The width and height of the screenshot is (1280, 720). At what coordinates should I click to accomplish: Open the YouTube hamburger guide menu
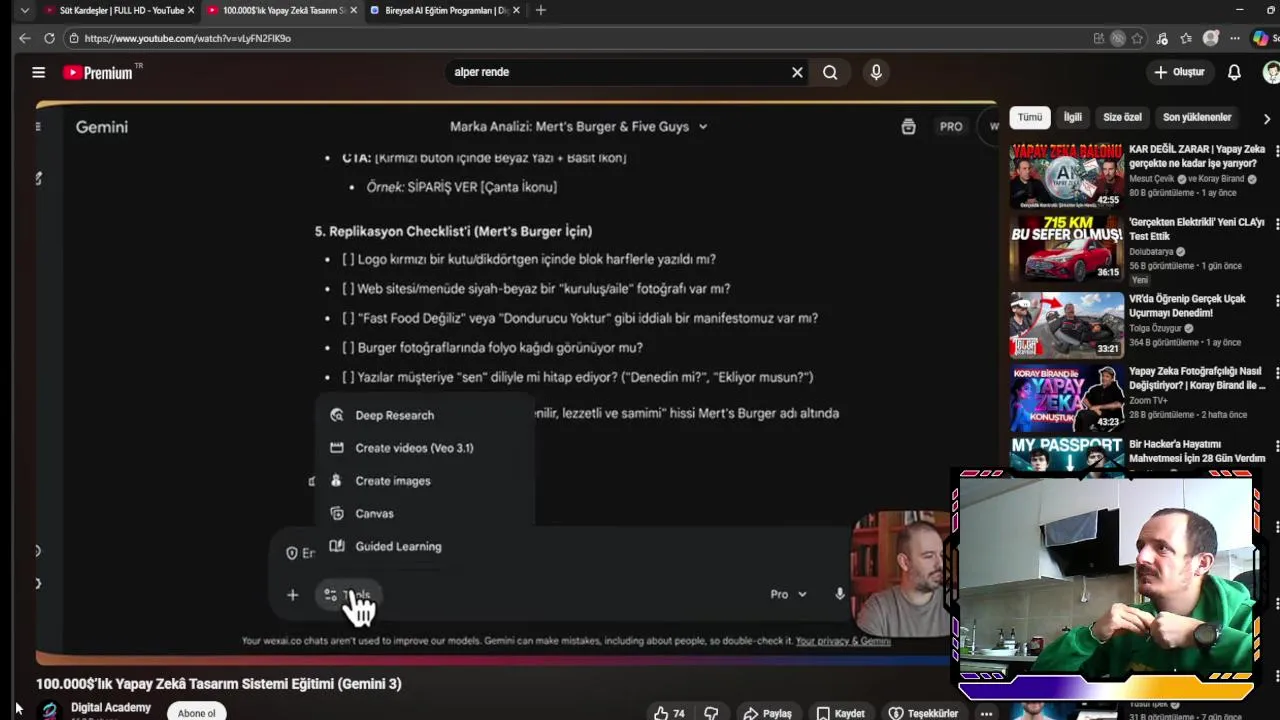pyautogui.click(x=38, y=72)
